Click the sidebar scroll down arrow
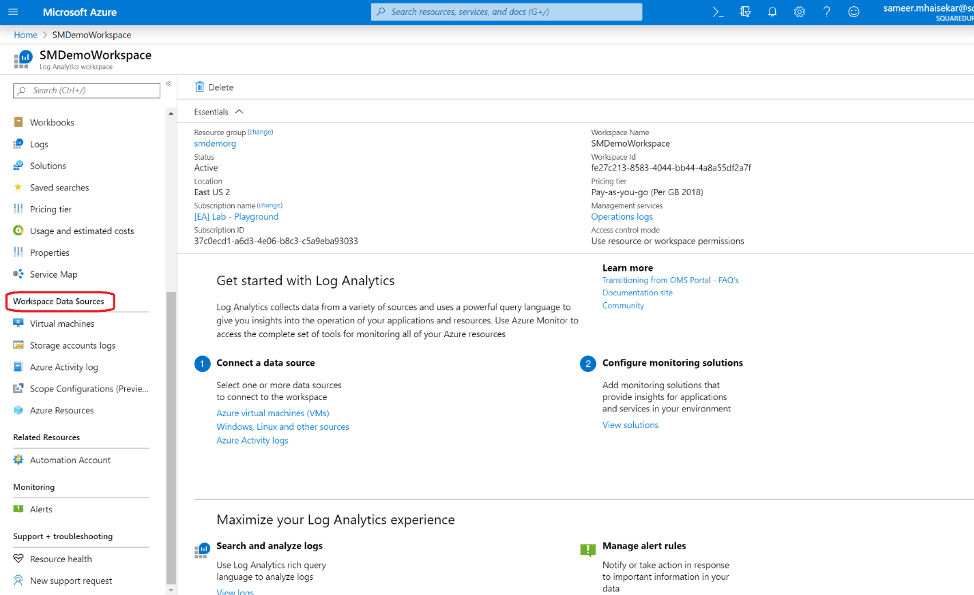 point(171,589)
